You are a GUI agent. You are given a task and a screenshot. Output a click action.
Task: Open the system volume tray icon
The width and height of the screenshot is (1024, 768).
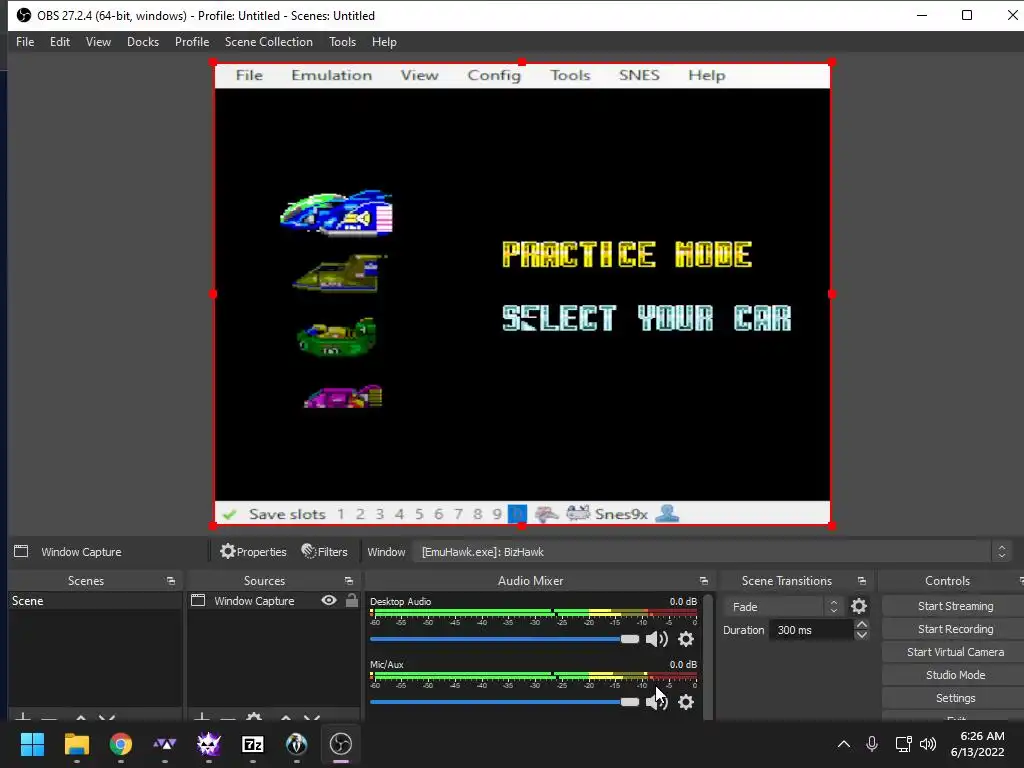pos(927,744)
